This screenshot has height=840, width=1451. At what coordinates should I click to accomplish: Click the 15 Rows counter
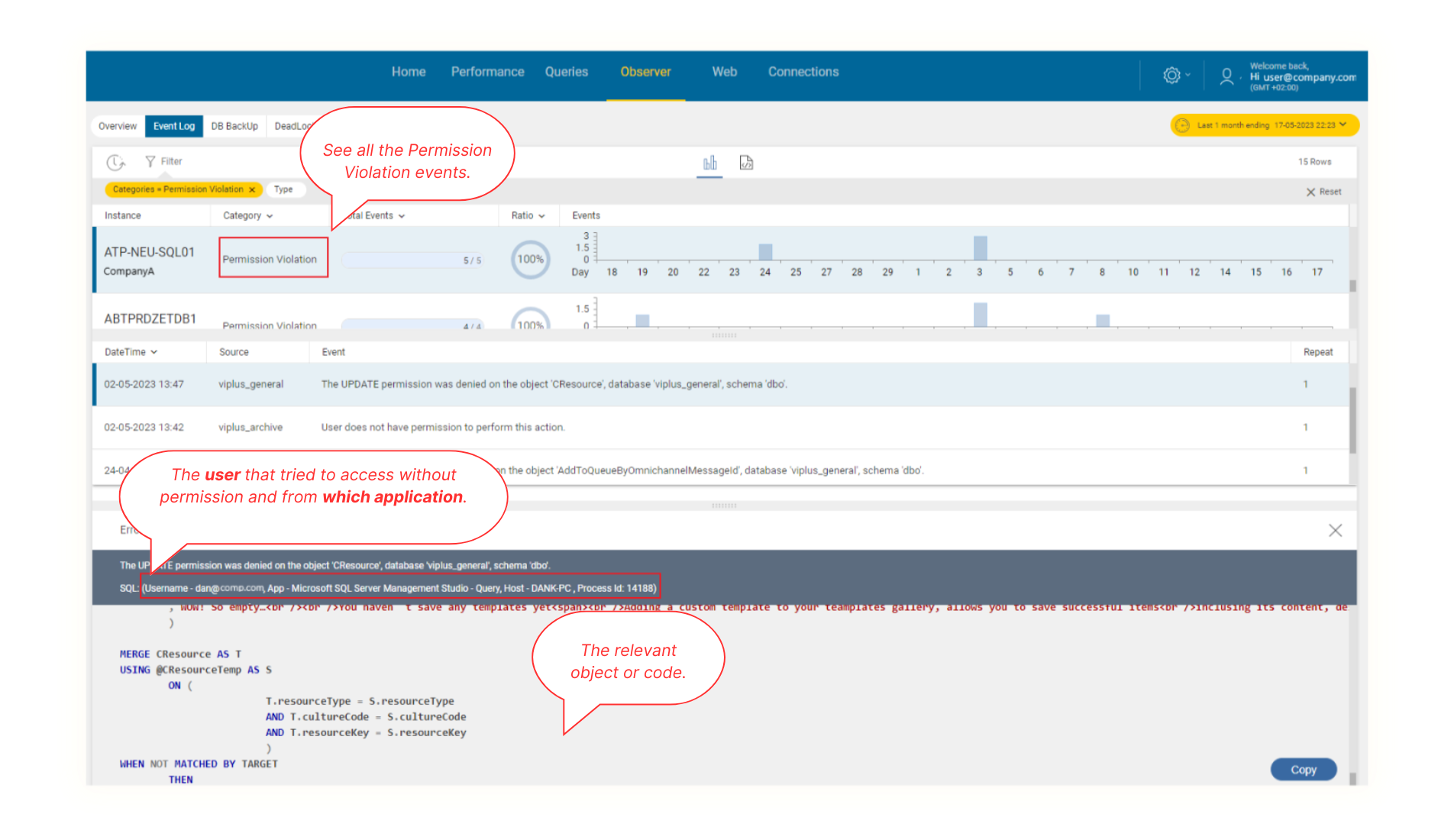pos(1314,162)
